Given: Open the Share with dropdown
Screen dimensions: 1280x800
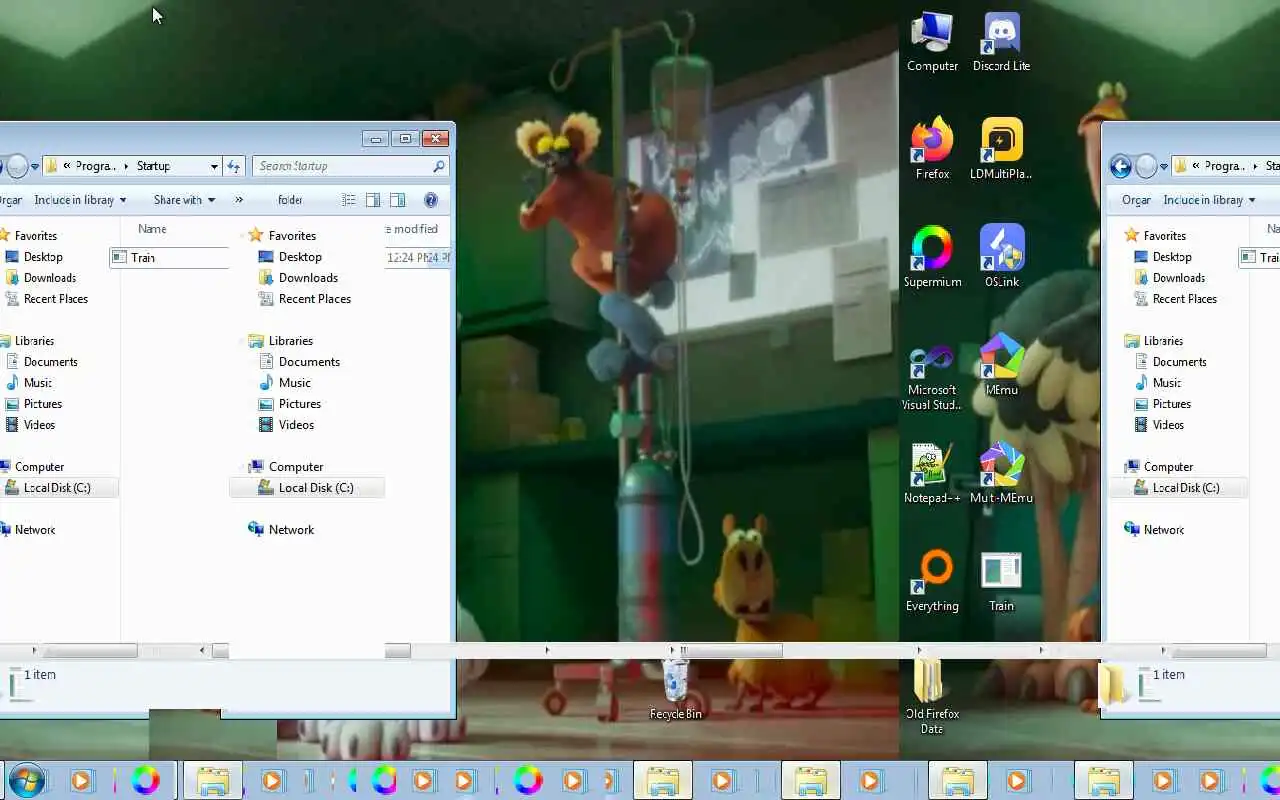Looking at the screenshot, I should (184, 200).
